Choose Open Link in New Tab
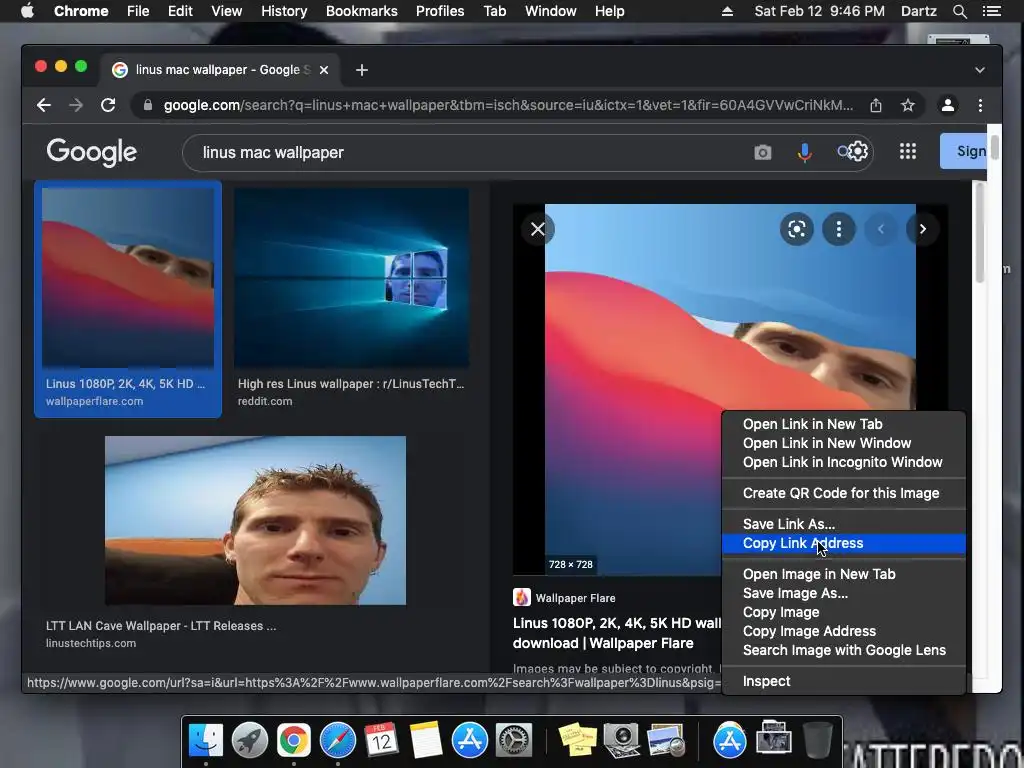The width and height of the screenshot is (1024, 768). tap(843, 424)
